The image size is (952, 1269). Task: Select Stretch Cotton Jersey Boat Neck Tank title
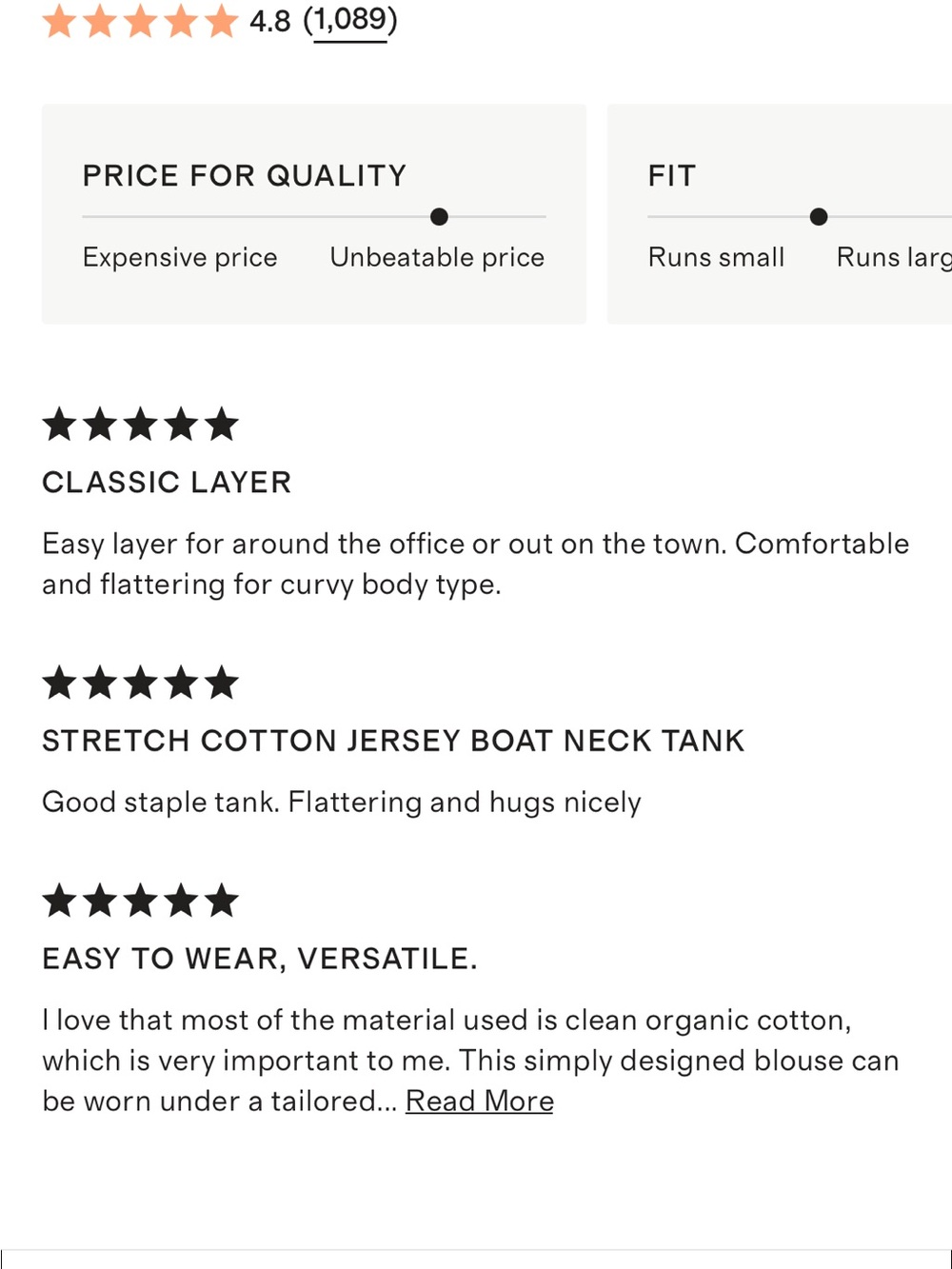point(393,741)
